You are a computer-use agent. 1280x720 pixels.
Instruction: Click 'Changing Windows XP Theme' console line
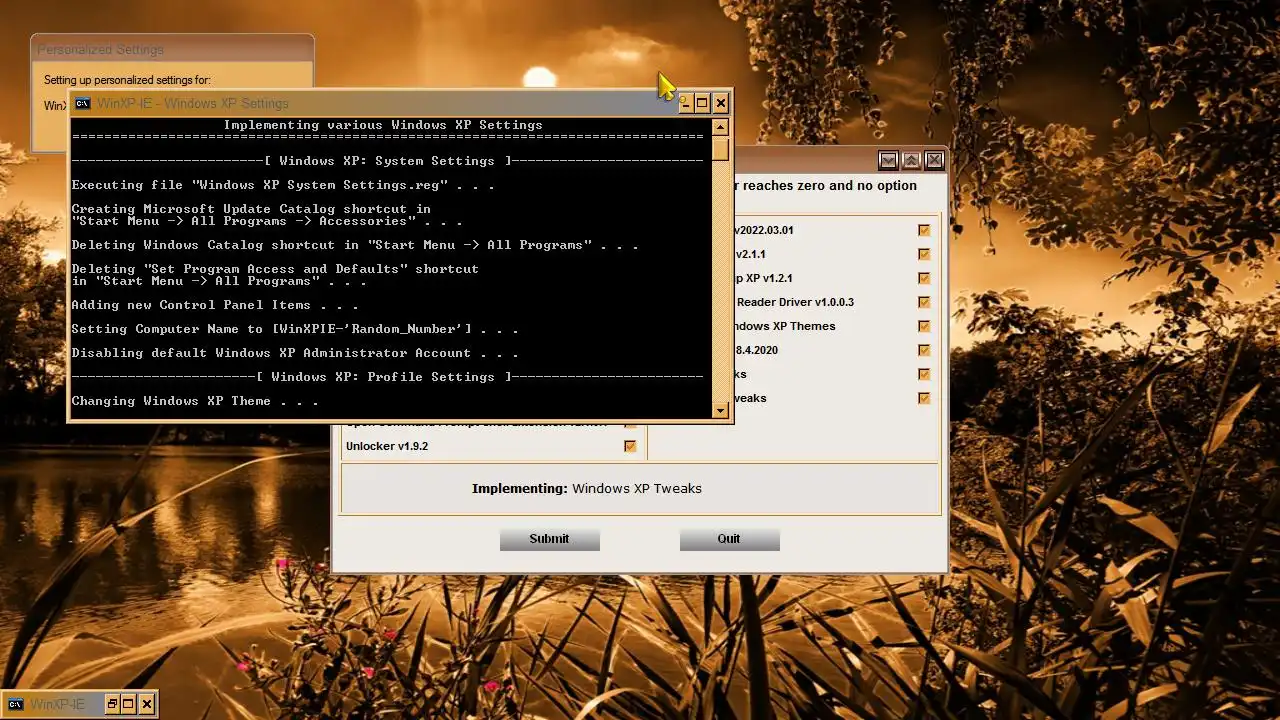point(195,401)
